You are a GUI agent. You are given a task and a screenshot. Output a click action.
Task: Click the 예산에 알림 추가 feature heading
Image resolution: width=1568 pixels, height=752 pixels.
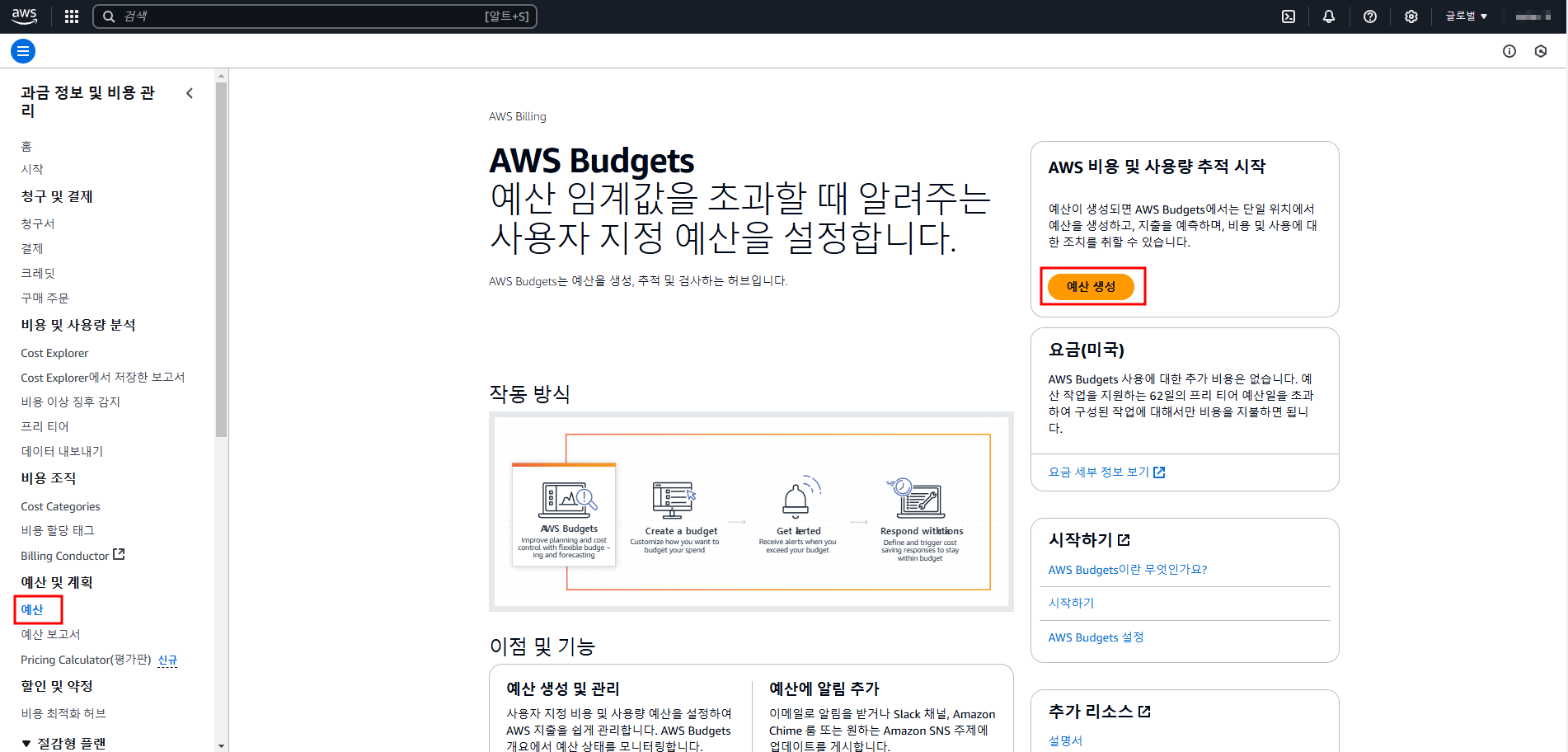(x=824, y=689)
